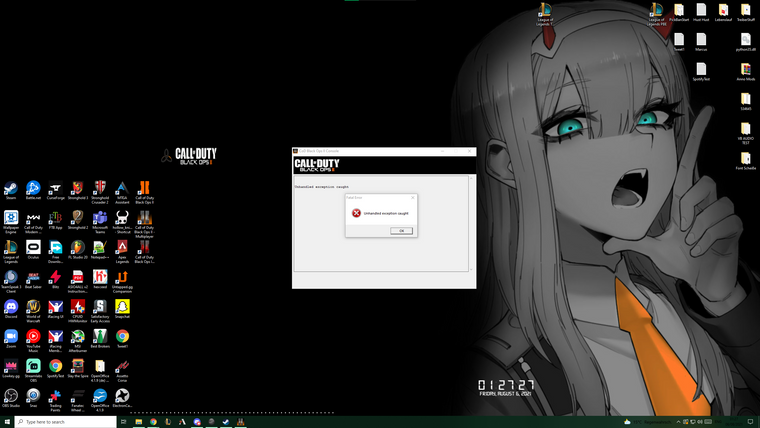The image size is (760, 428).
Task: Select the Stronghold 3 shortcut
Action: pos(78,190)
